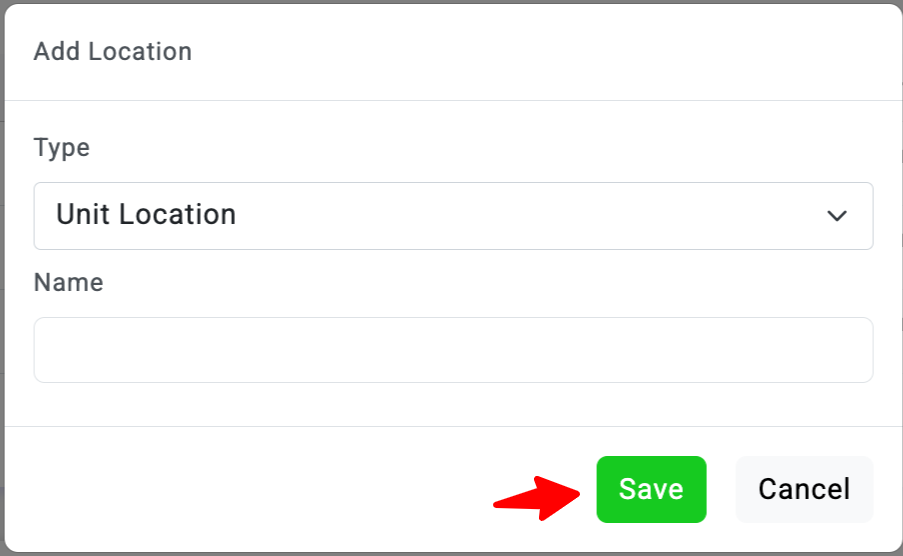Focus the Name input field
Screen dimensions: 903x556
click(x=453, y=350)
